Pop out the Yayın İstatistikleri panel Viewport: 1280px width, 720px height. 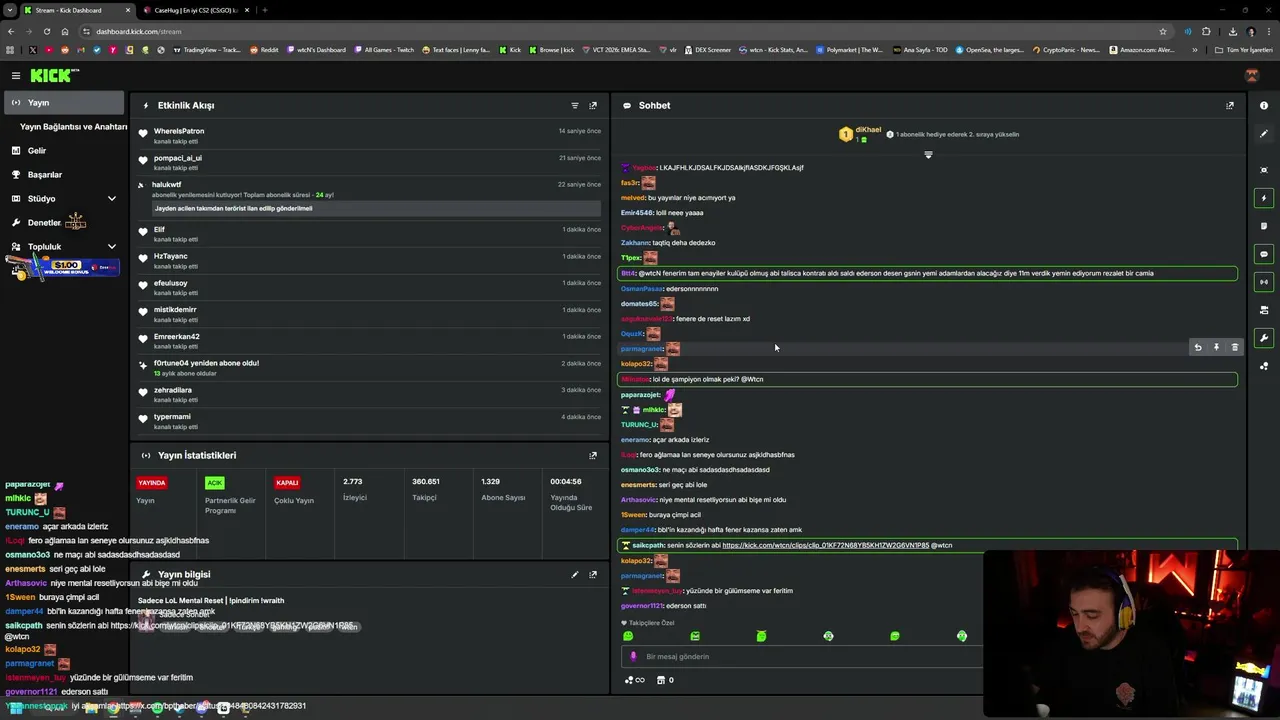point(593,455)
